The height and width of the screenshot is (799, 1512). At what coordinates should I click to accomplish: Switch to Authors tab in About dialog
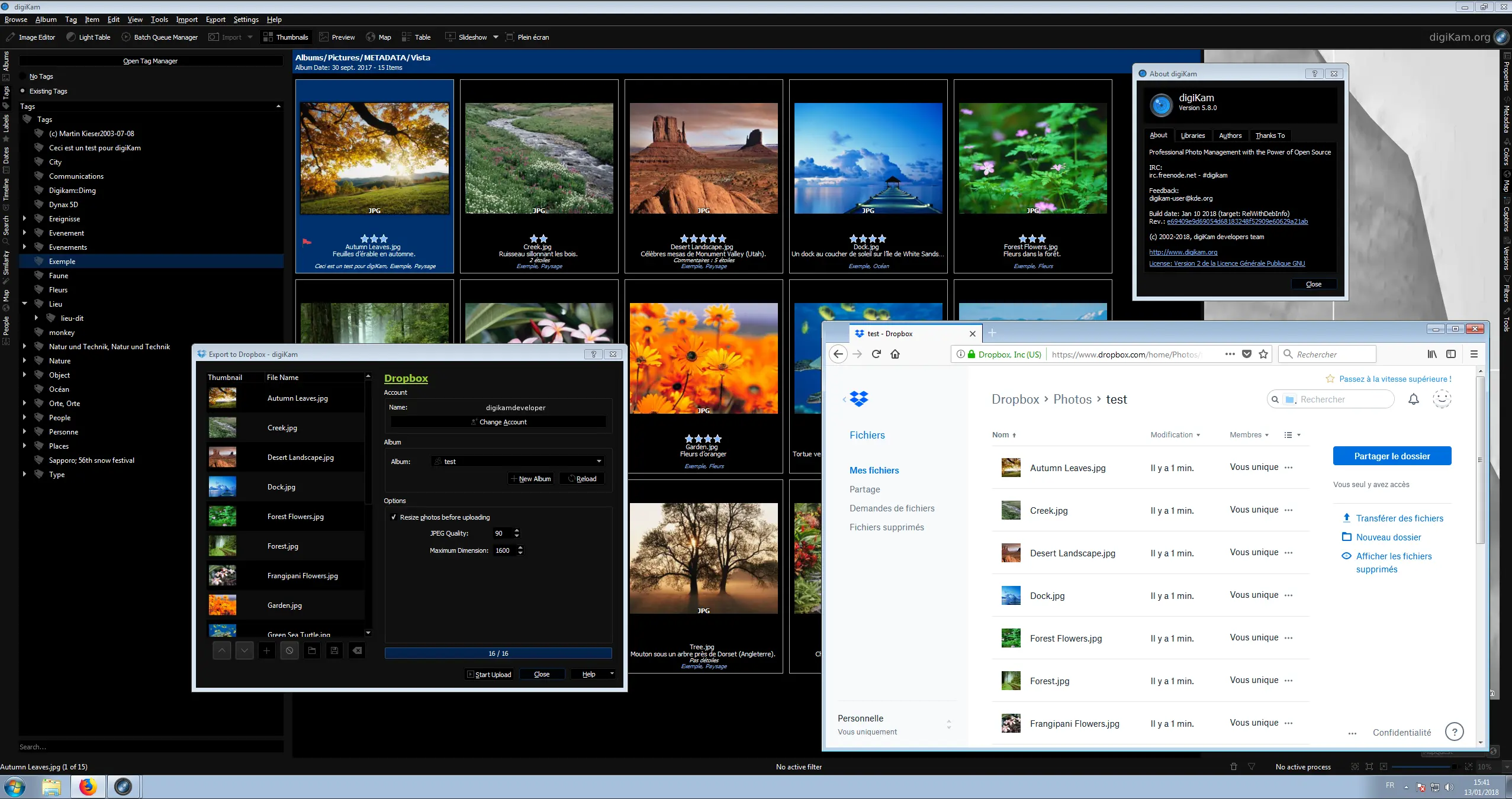(x=1230, y=136)
